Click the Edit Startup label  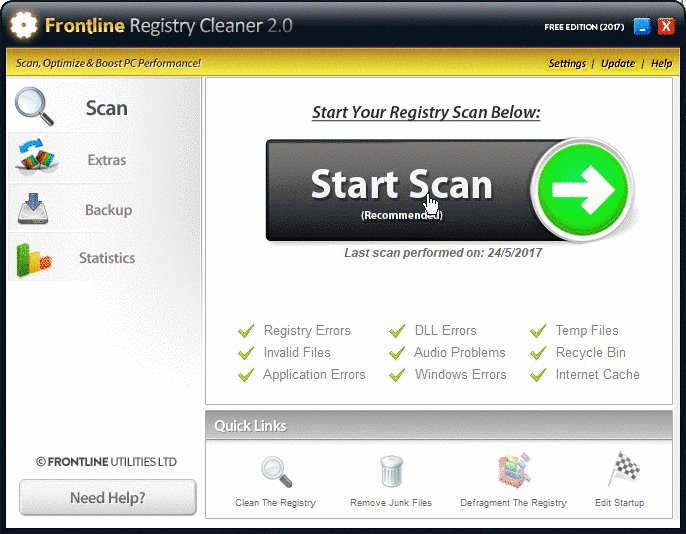[620, 503]
